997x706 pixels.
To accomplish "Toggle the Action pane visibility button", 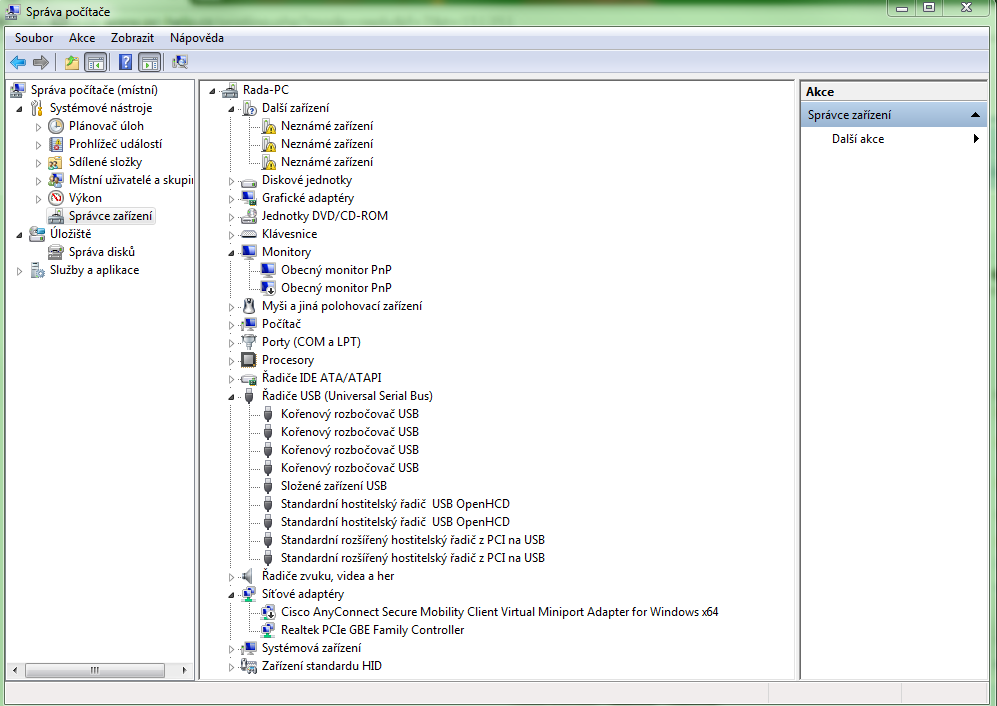I will [x=150, y=62].
